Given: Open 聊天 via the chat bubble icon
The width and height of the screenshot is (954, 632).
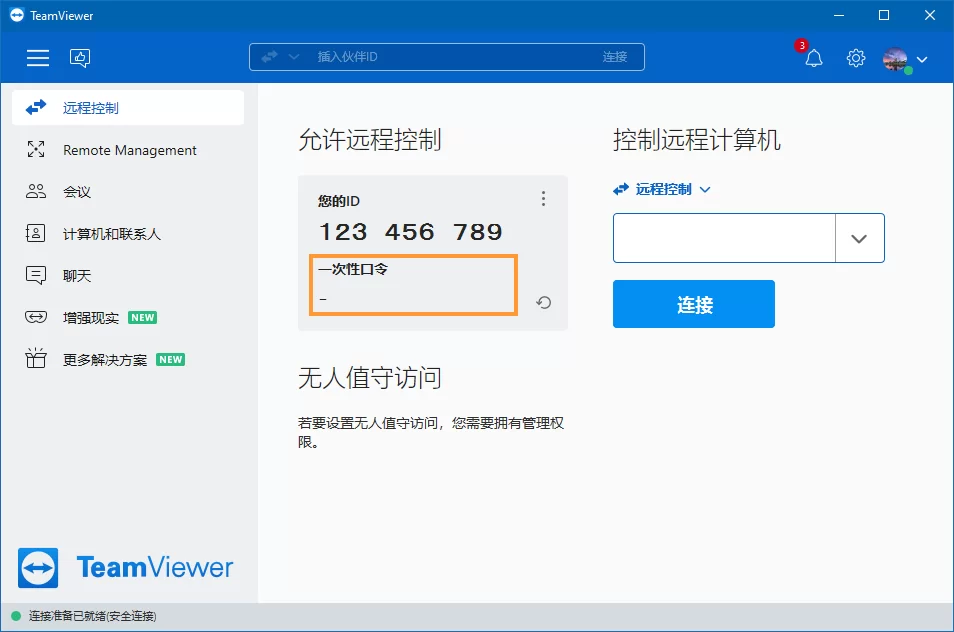Looking at the screenshot, I should pos(35,276).
